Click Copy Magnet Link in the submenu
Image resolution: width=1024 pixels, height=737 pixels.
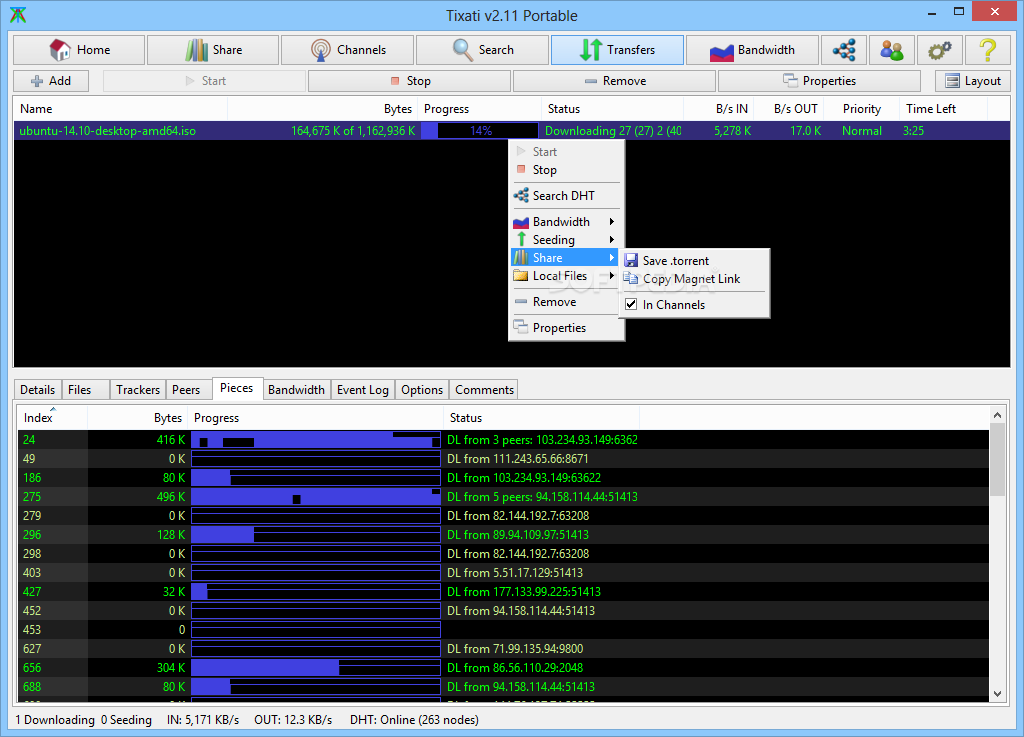click(x=694, y=279)
